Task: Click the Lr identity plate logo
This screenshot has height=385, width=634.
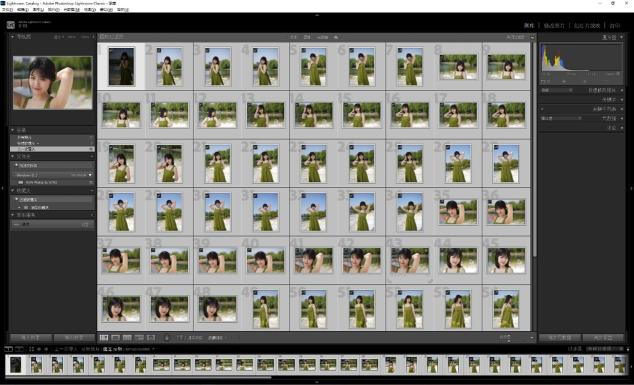Action: (x=11, y=25)
